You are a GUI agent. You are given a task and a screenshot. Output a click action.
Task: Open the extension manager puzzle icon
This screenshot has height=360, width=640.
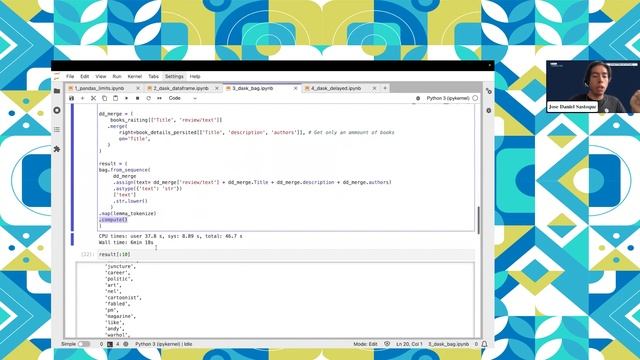pyautogui.click(x=57, y=149)
